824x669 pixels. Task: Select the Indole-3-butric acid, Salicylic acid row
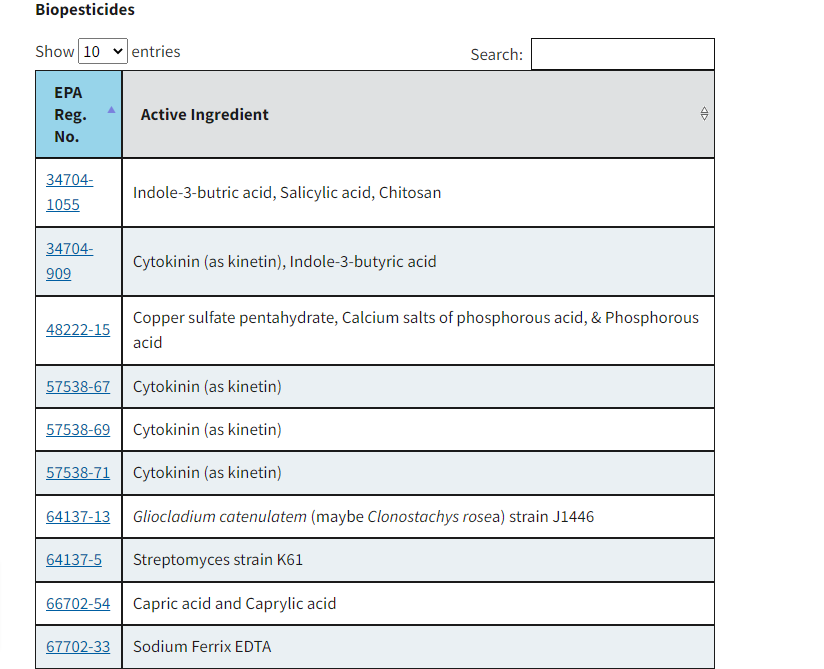tap(286, 192)
